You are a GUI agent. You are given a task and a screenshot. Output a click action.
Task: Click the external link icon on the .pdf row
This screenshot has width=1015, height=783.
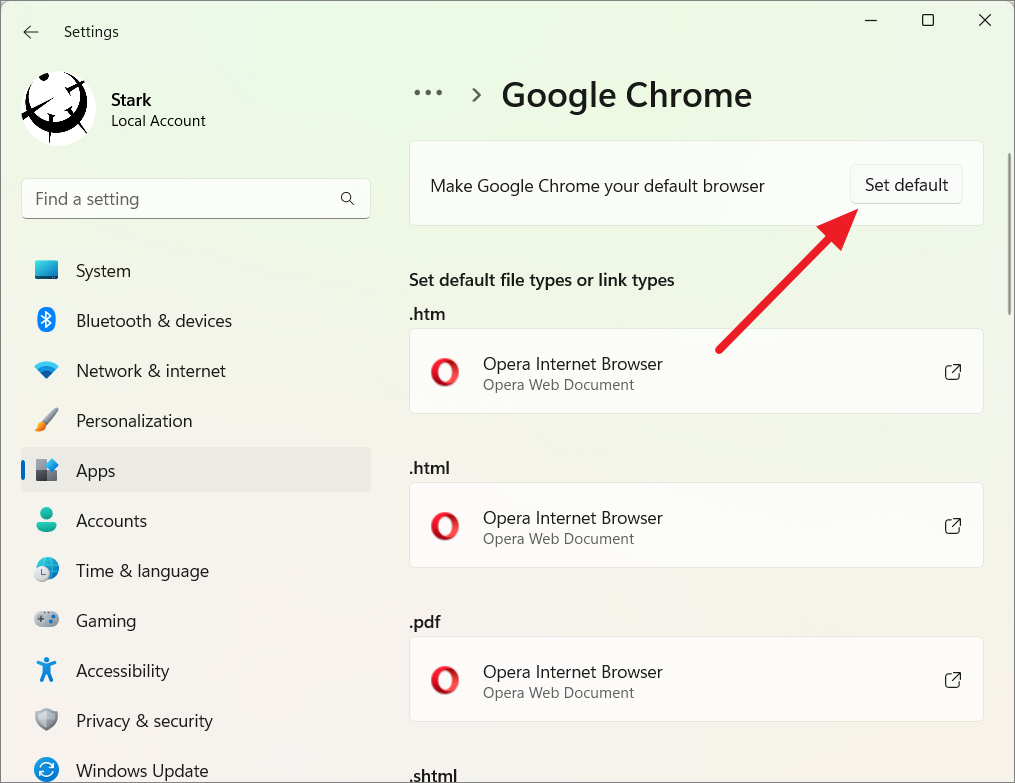coord(952,679)
